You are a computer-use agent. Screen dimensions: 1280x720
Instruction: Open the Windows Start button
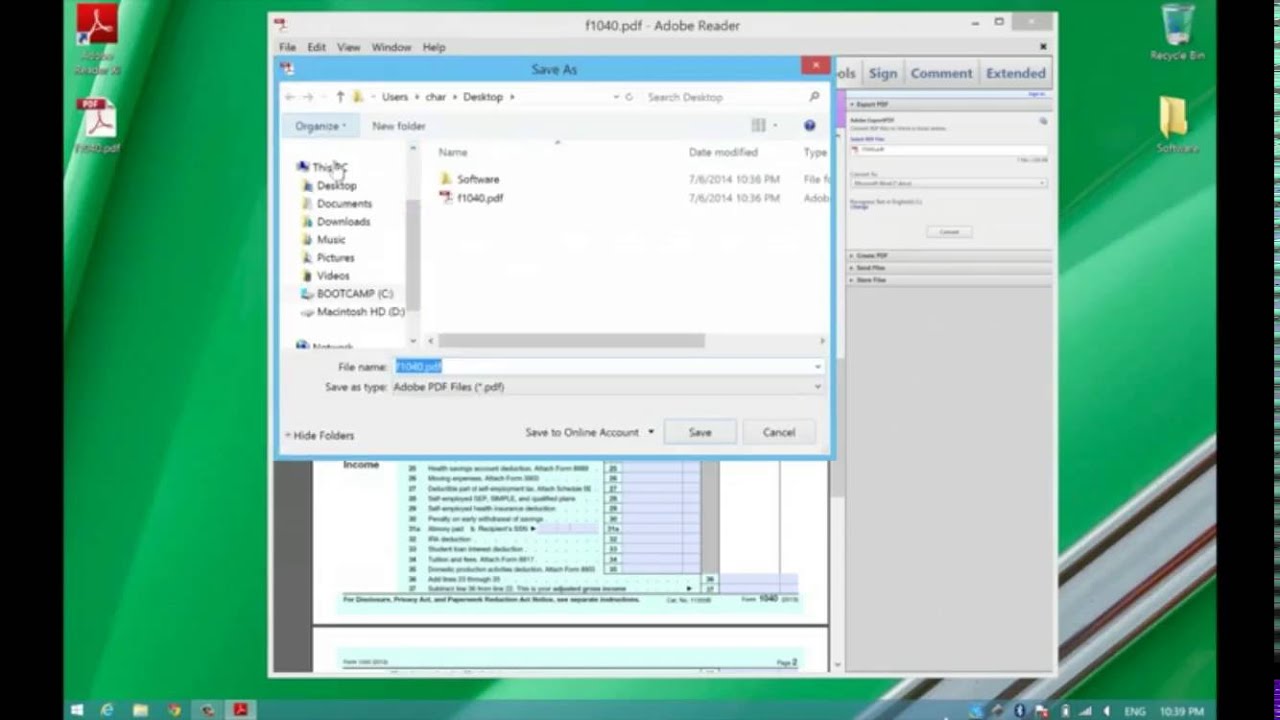pos(77,710)
